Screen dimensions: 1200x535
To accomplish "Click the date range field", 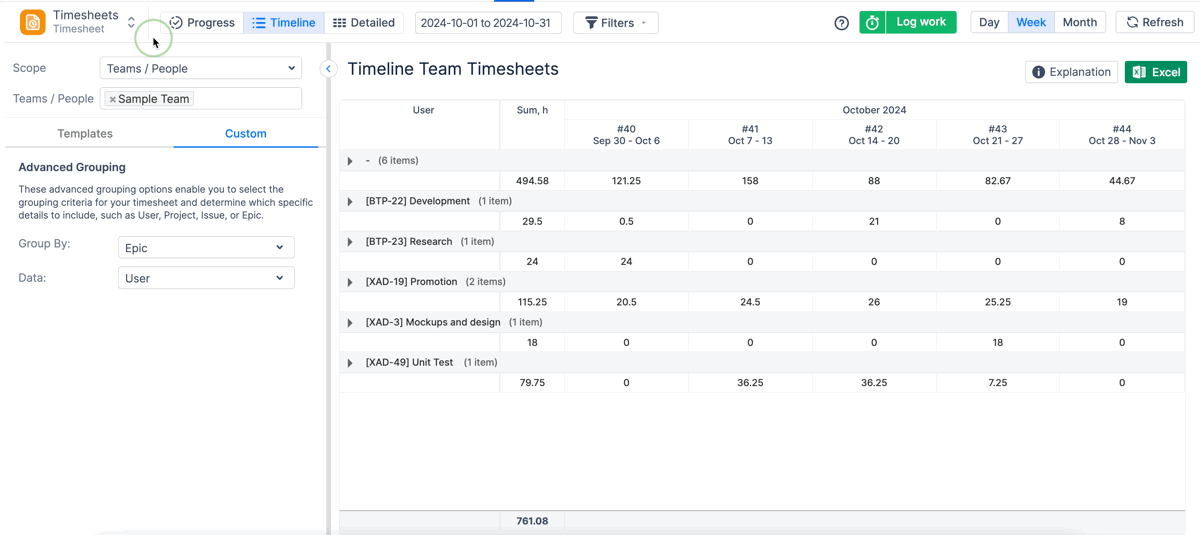I will tap(487, 22).
